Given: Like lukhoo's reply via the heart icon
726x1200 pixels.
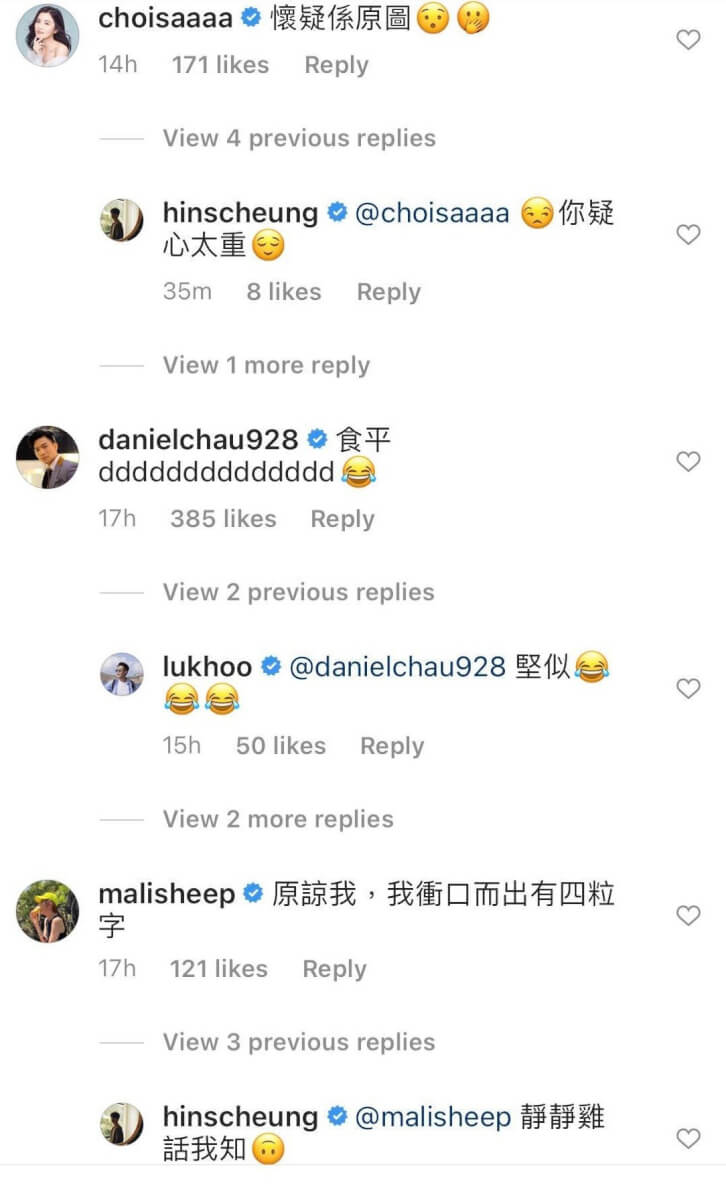Looking at the screenshot, I should tap(688, 688).
